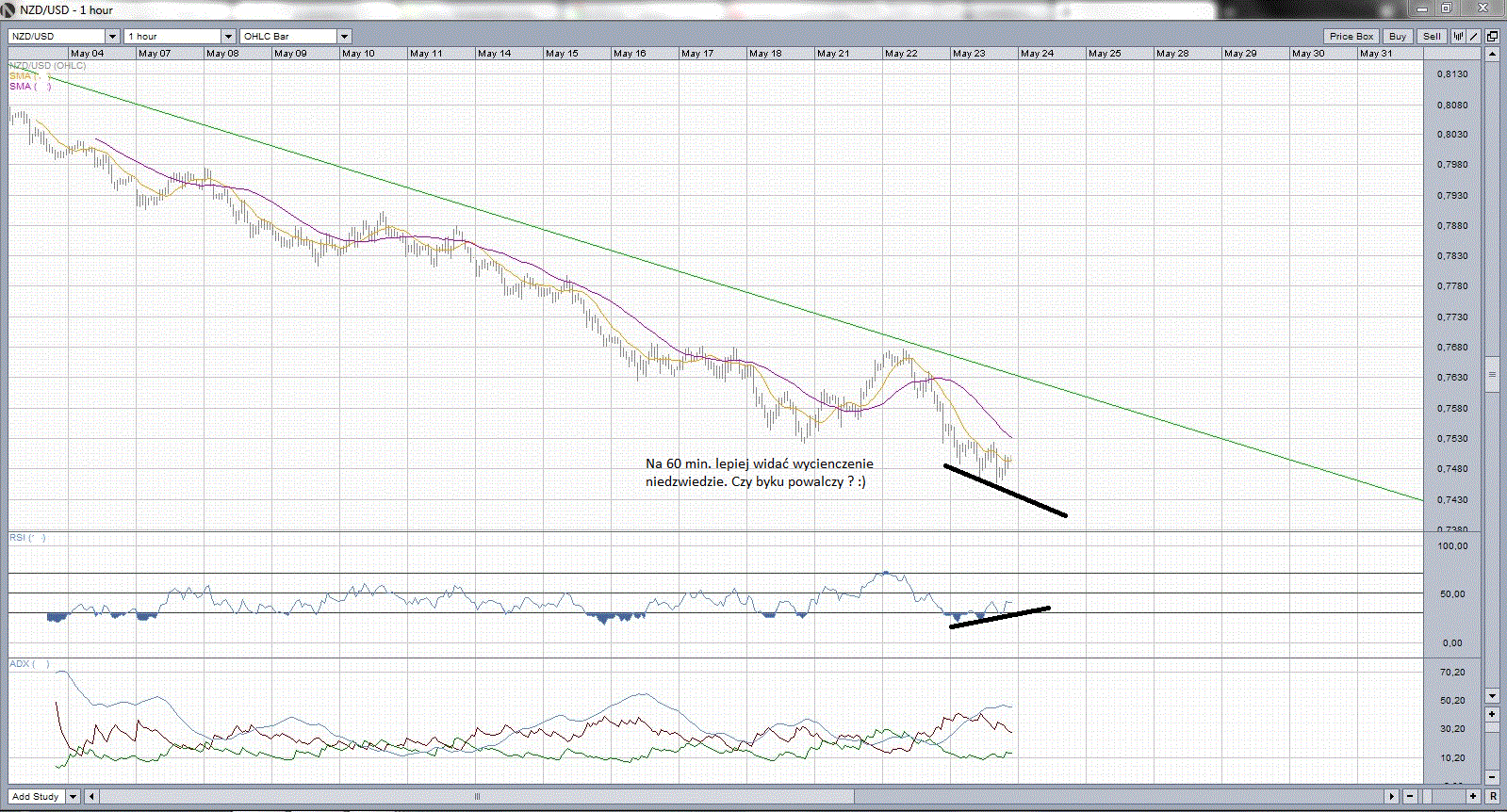This screenshot has width=1507, height=812.
Task: Open the NZD/USD symbol dropdown
Action: (x=113, y=37)
